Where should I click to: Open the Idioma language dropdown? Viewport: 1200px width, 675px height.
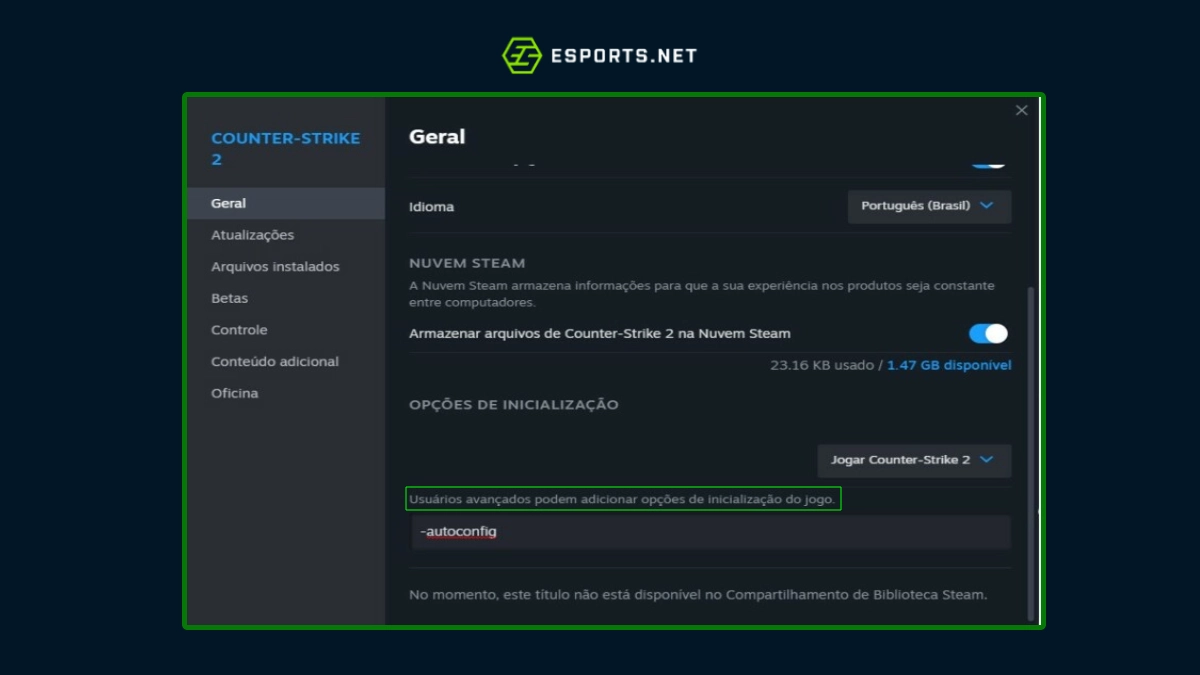pyautogui.click(x=929, y=206)
